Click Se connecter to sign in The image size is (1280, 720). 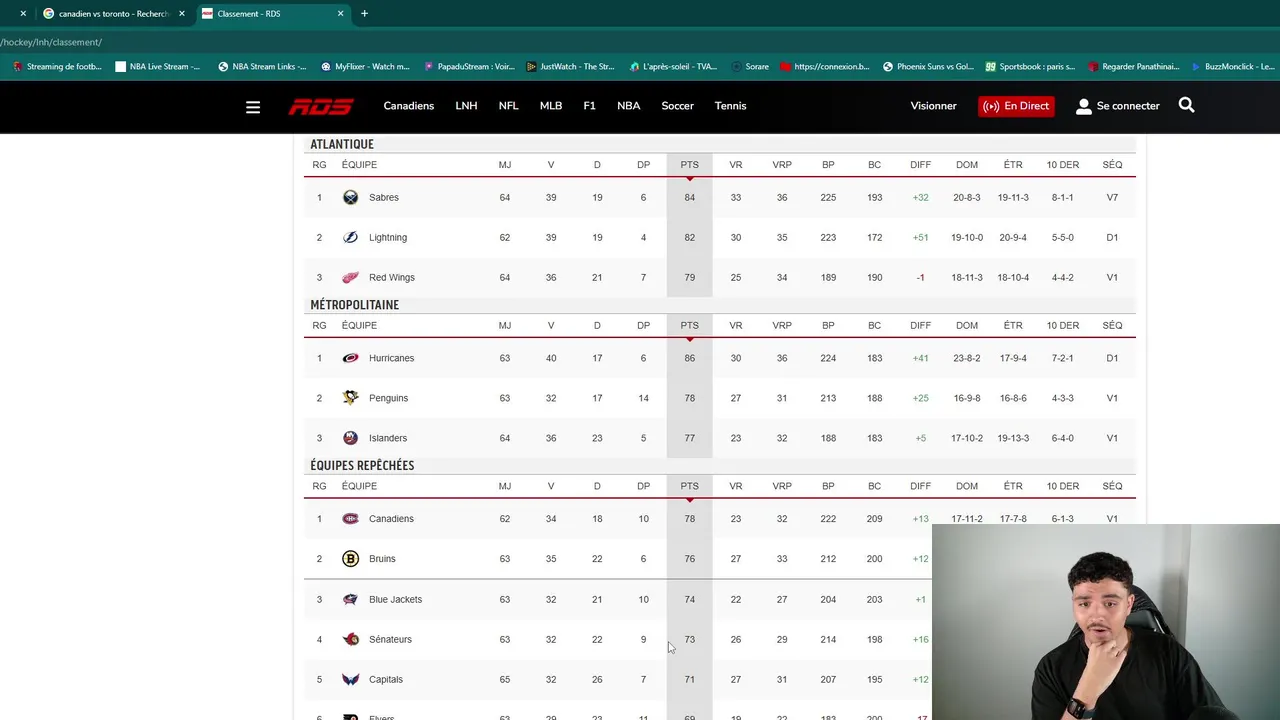[1117, 106]
